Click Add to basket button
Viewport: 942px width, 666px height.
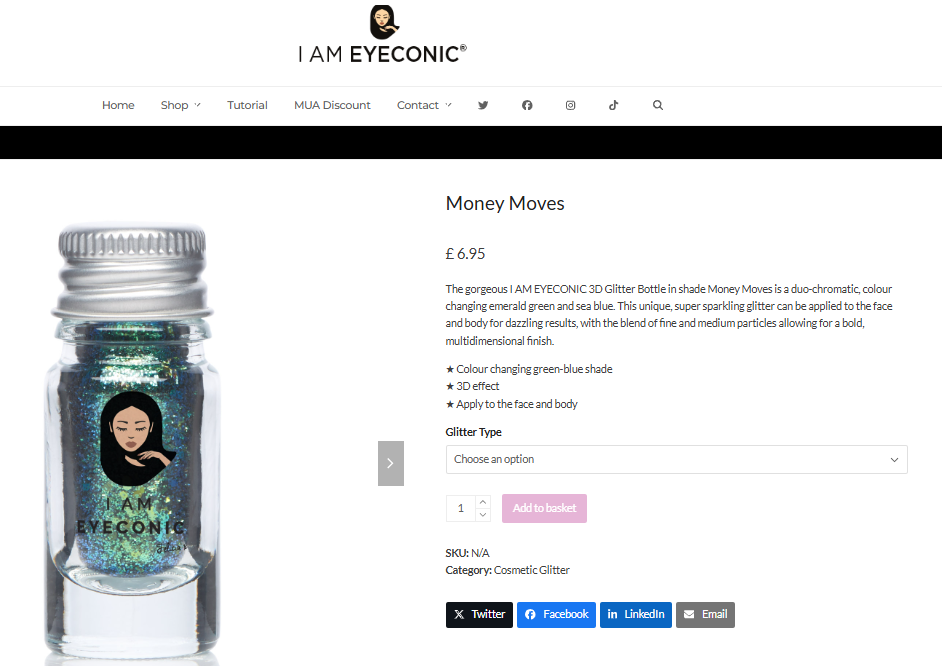coord(544,508)
